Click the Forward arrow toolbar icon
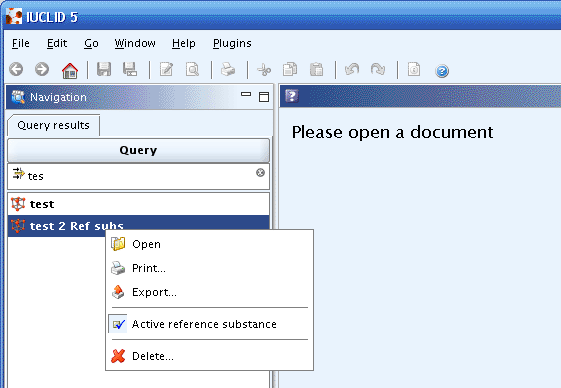 coord(42,69)
